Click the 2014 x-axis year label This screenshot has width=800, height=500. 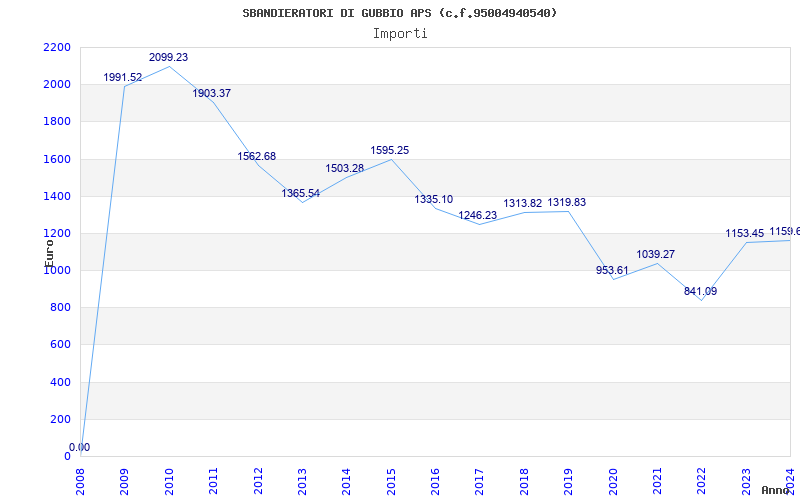click(346, 481)
